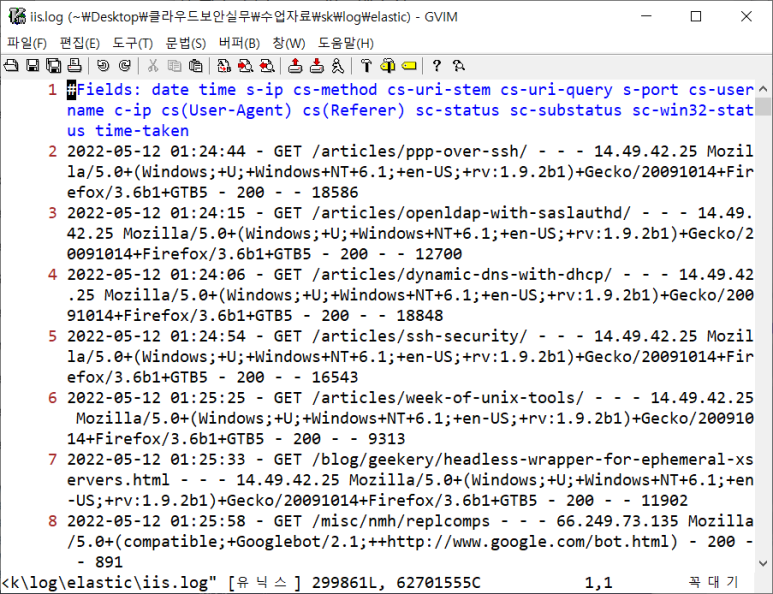Click the scrollbar down arrow
This screenshot has width=773, height=594.
763,563
